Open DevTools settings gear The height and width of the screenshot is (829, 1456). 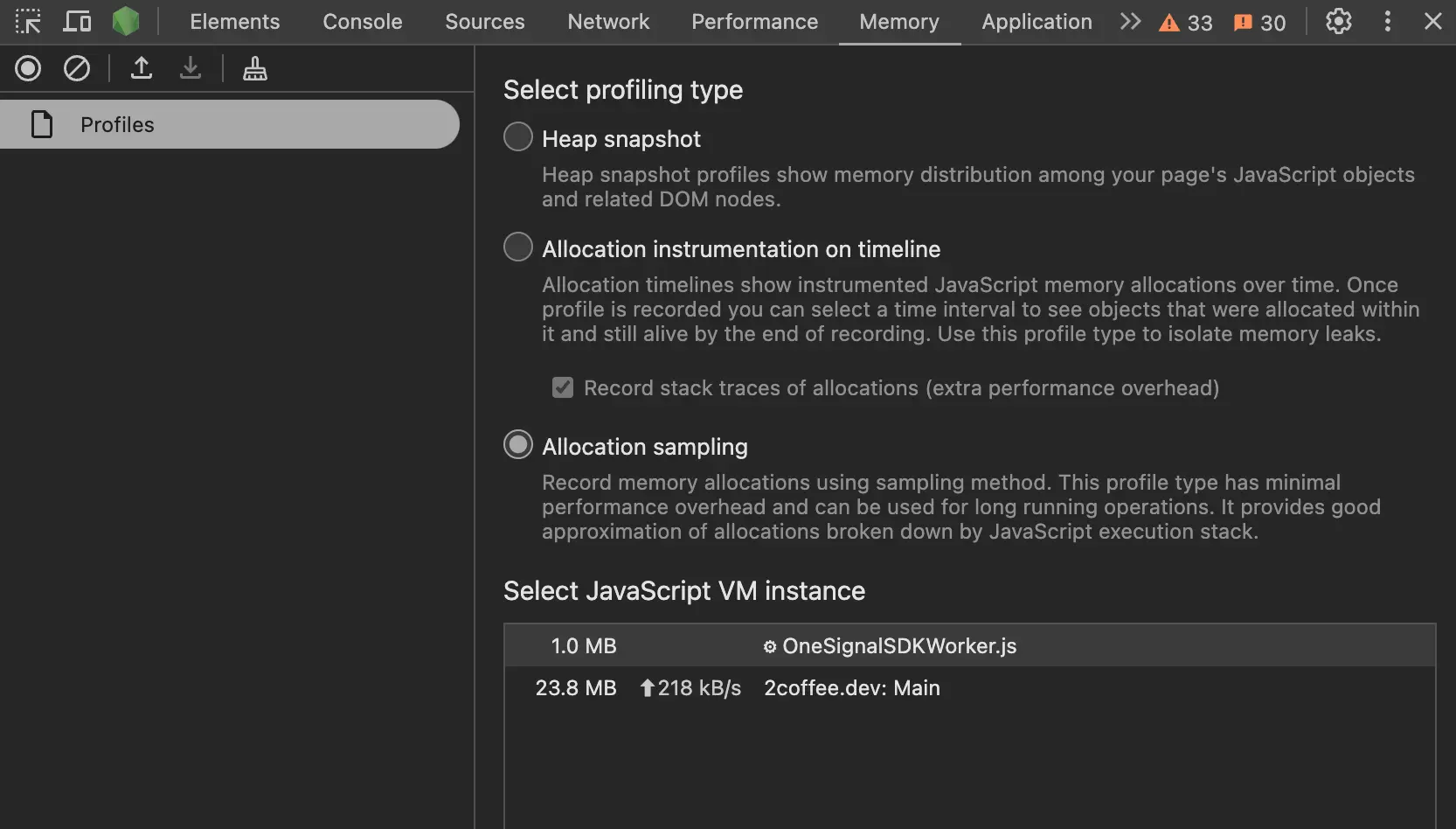point(1338,22)
